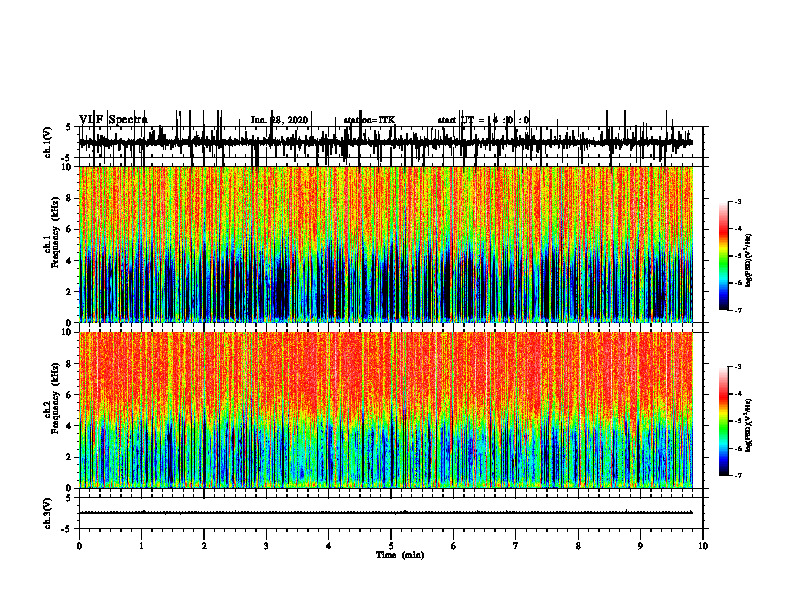
Task: Select the date text "Jan. 28, 2020"
Action: [x=279, y=120]
